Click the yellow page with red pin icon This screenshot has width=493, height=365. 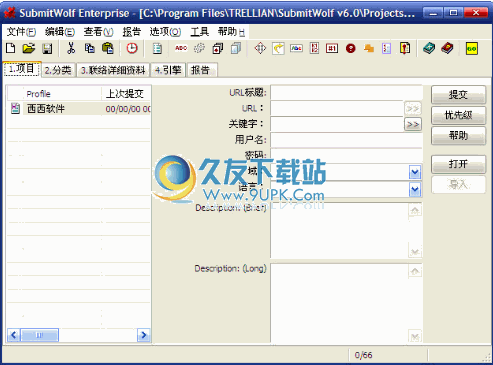tap(405, 48)
